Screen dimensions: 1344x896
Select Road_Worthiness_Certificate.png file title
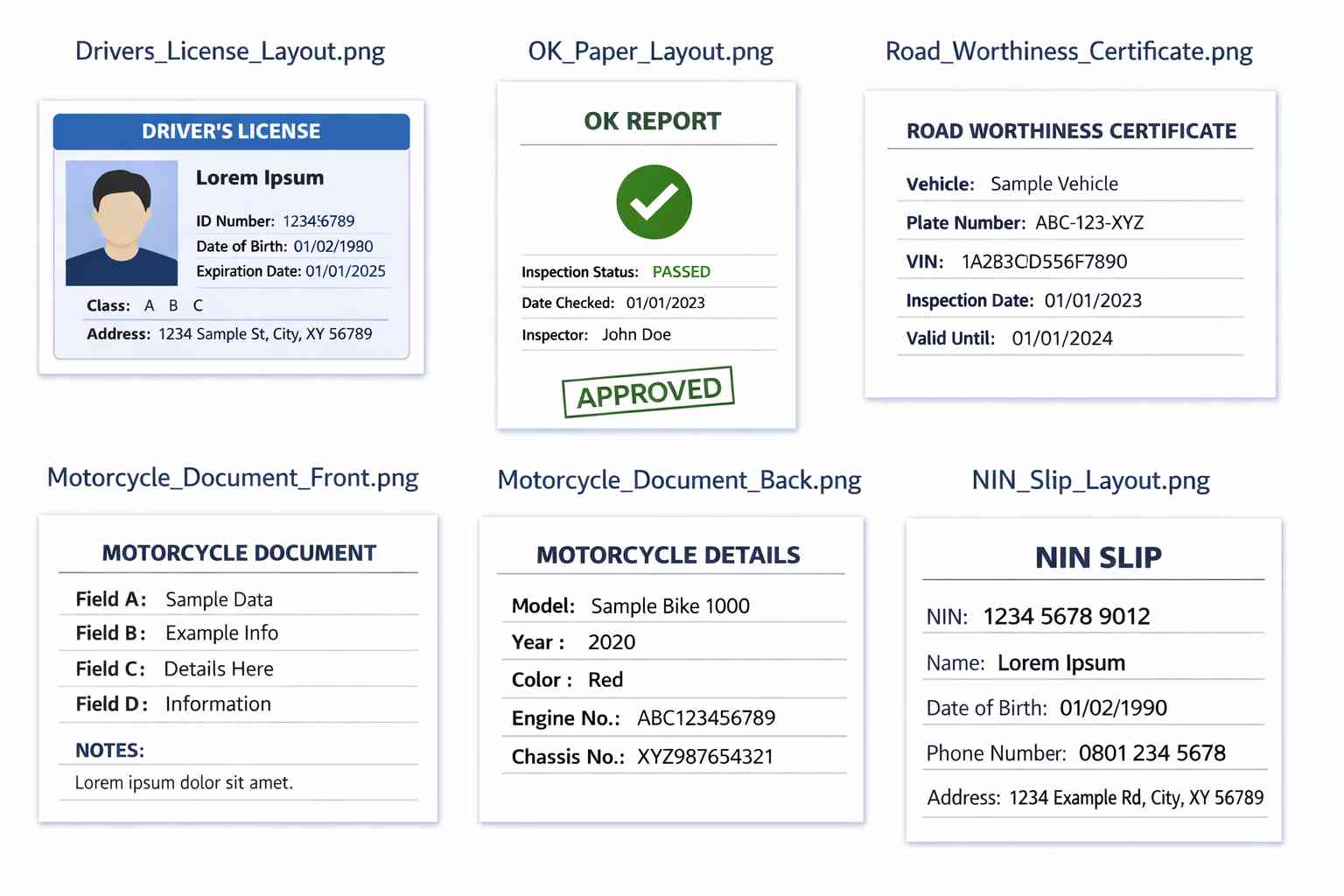tap(1069, 52)
